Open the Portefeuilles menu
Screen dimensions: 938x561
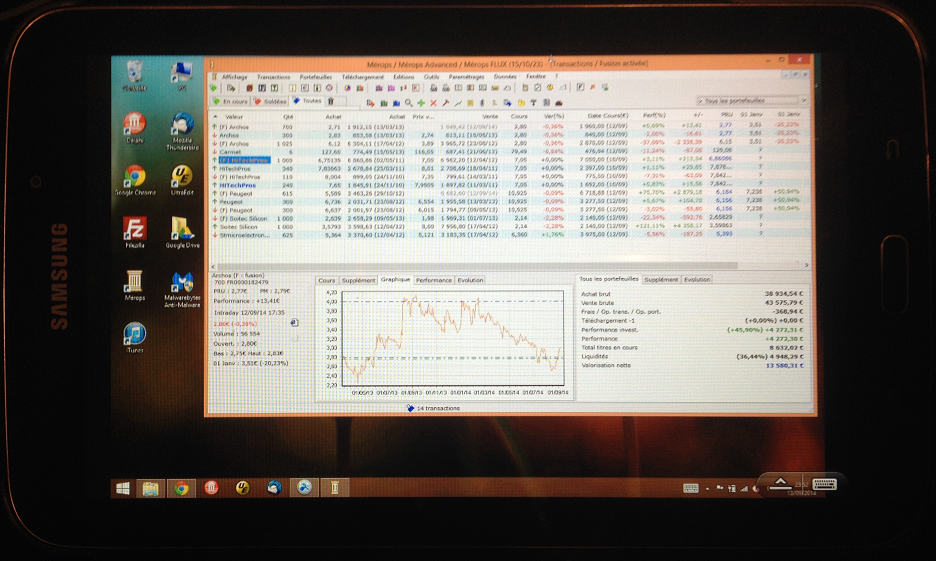(x=316, y=77)
